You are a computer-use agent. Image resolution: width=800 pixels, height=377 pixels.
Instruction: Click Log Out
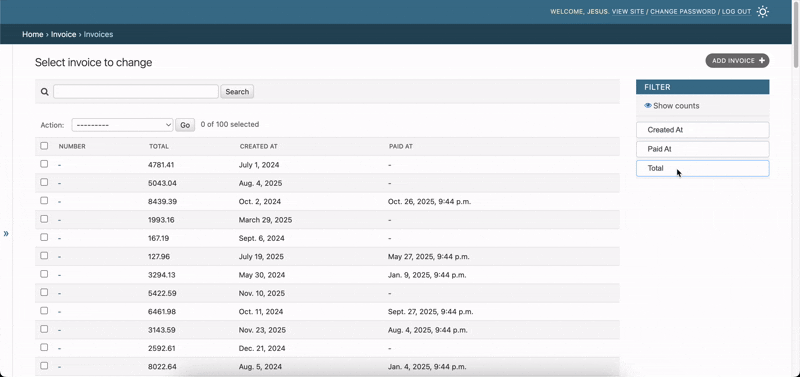736,12
